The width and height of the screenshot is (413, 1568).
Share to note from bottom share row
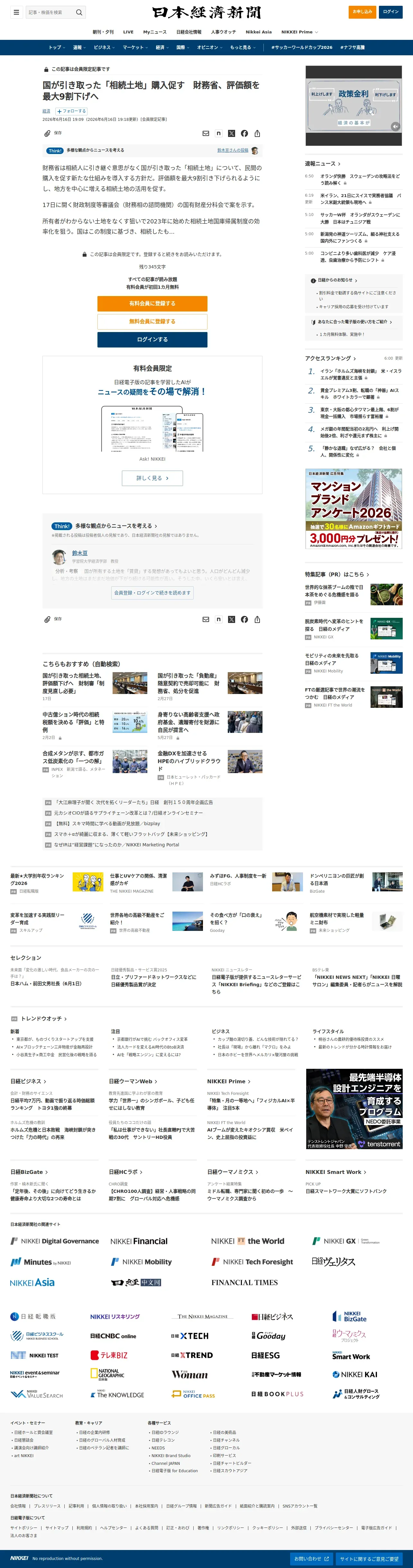219,619
